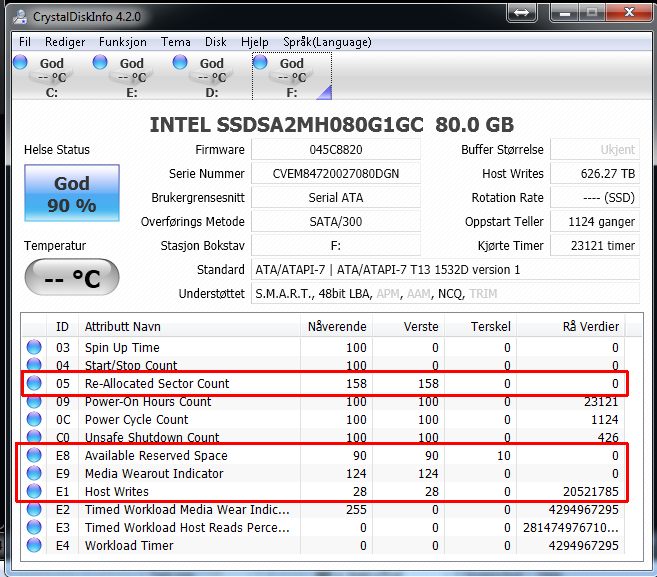The width and height of the screenshot is (657, 577).
Task: Click status orb for Power Cycle Count
Action: click(34, 419)
